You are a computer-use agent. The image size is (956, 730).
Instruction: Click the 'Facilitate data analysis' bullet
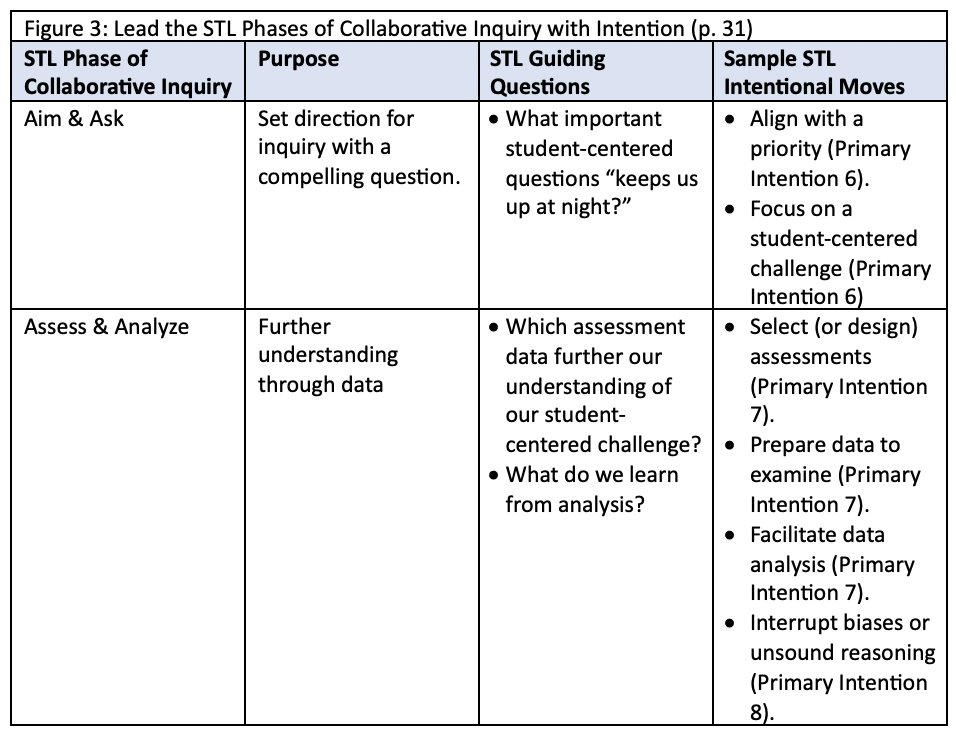coord(819,564)
